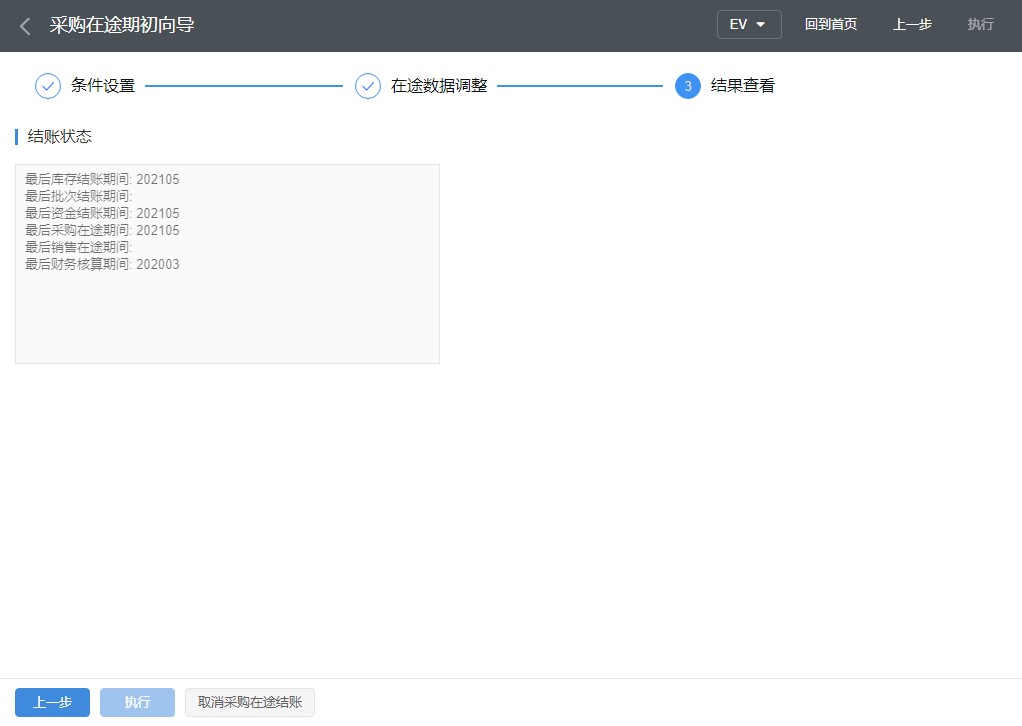This screenshot has height=726, width=1022.
Task: Click the 在途数据调整 step label
Action: point(439,86)
